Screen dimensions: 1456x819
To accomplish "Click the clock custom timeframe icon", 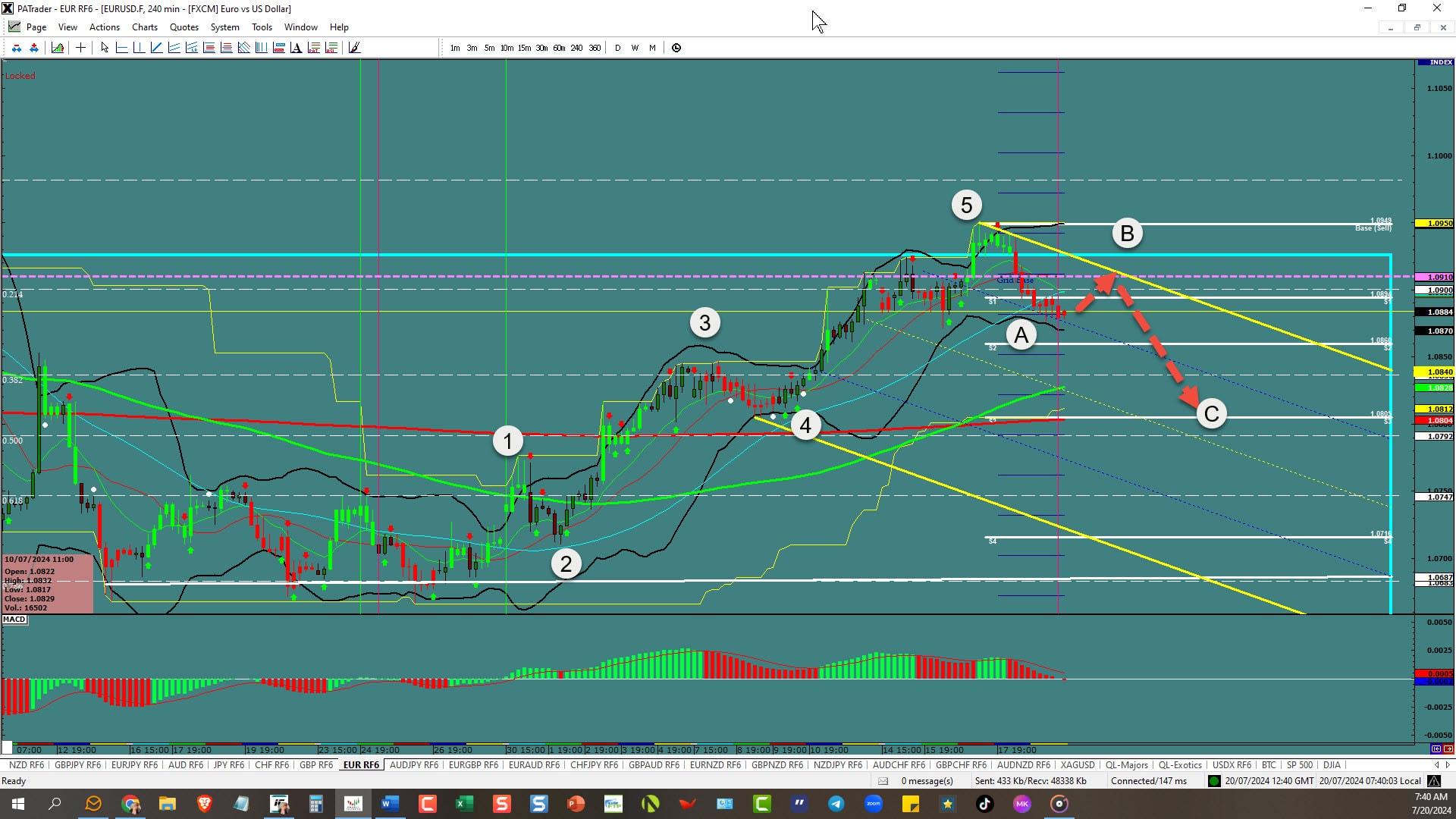I will coord(676,48).
